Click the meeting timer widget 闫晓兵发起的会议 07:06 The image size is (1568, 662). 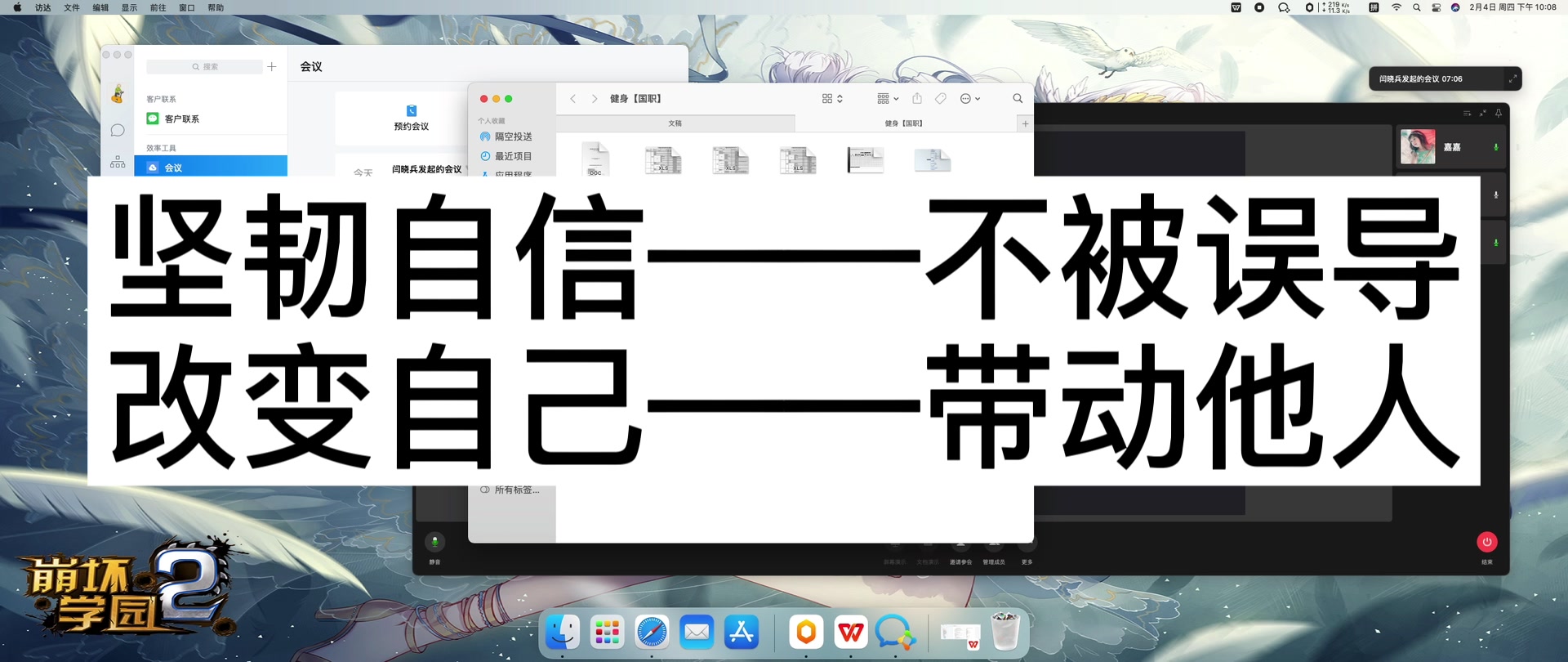(x=1421, y=78)
